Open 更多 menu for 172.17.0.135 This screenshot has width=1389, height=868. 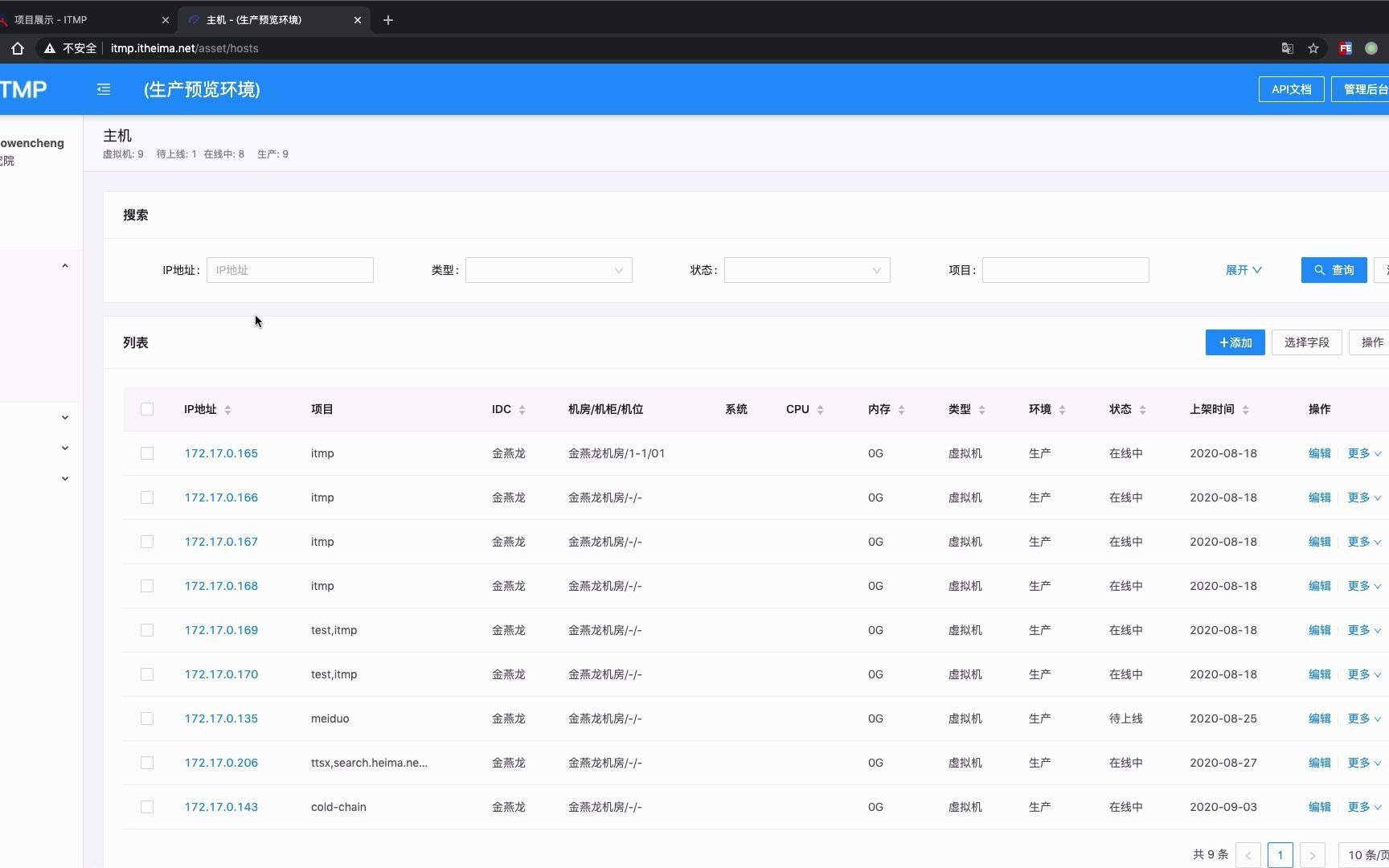click(x=1364, y=719)
